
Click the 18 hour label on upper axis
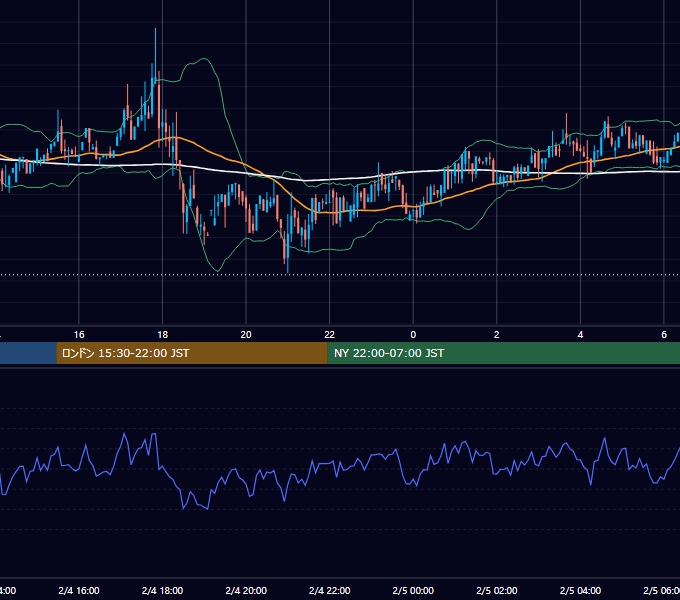[162, 335]
